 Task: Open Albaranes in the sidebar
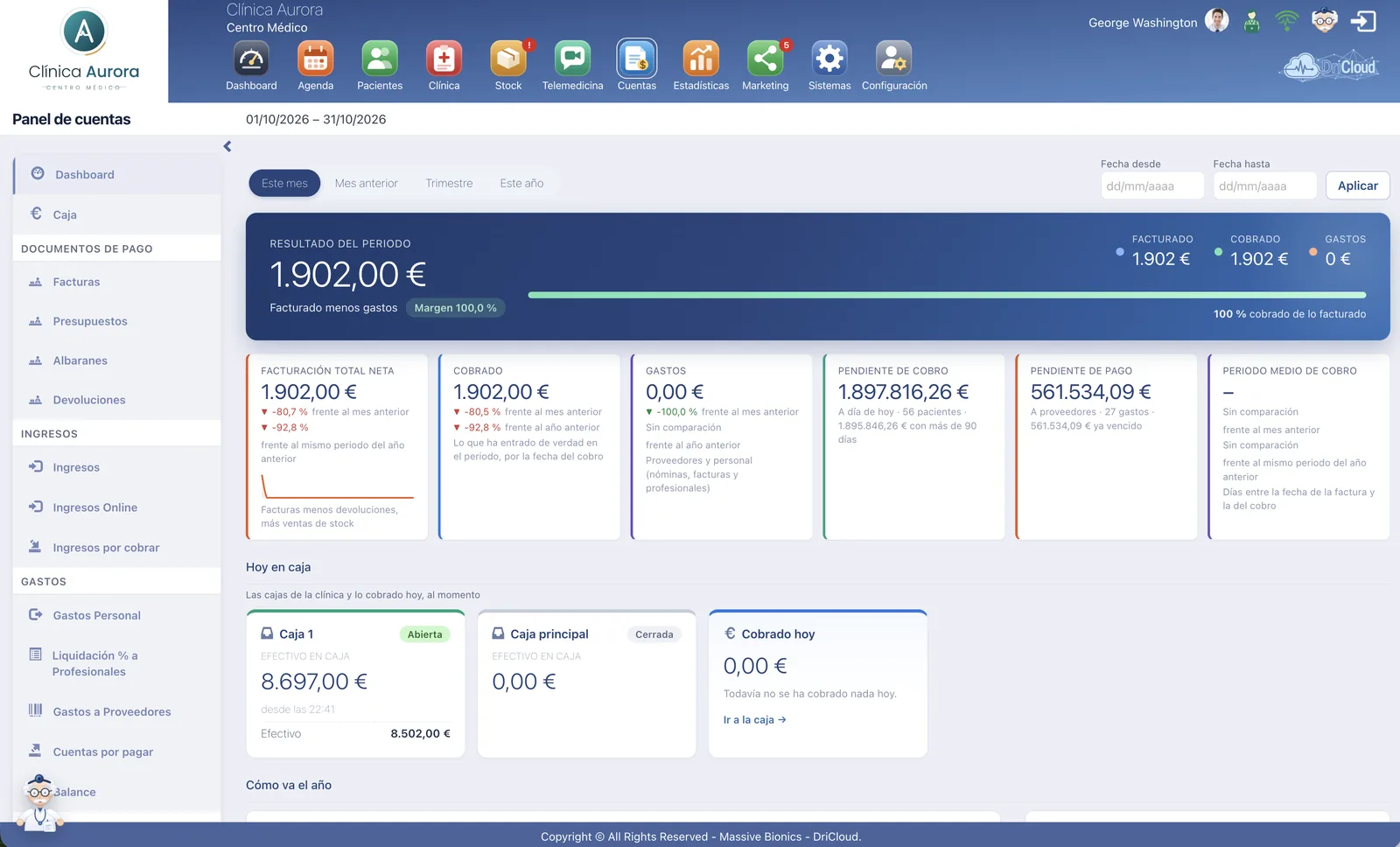[117, 360]
